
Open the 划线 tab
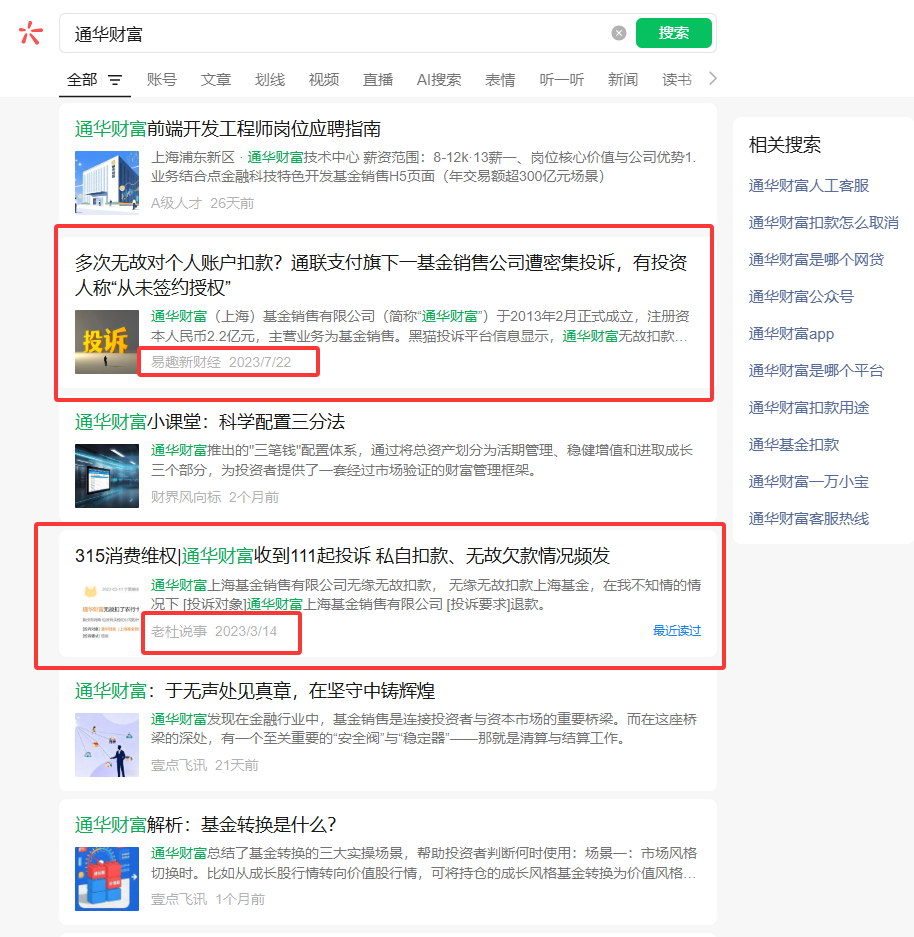coord(270,79)
